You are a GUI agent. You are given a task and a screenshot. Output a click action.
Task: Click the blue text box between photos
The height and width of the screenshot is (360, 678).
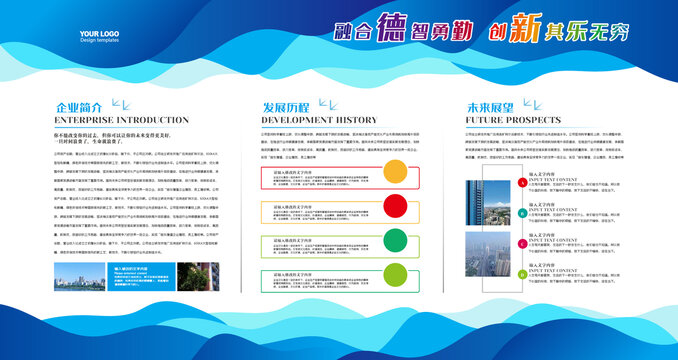point(141,277)
